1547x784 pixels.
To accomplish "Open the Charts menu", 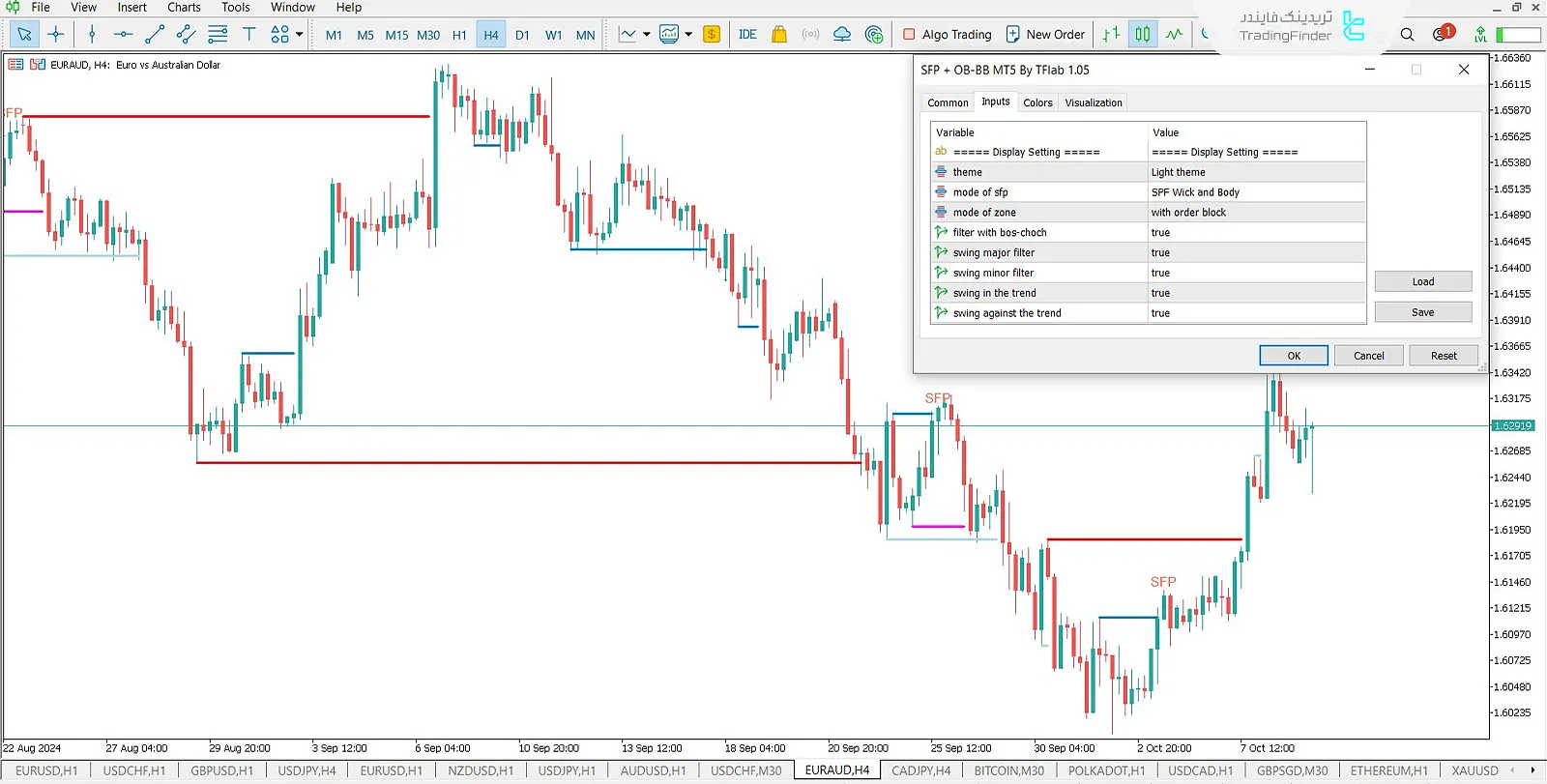I will coord(184,8).
